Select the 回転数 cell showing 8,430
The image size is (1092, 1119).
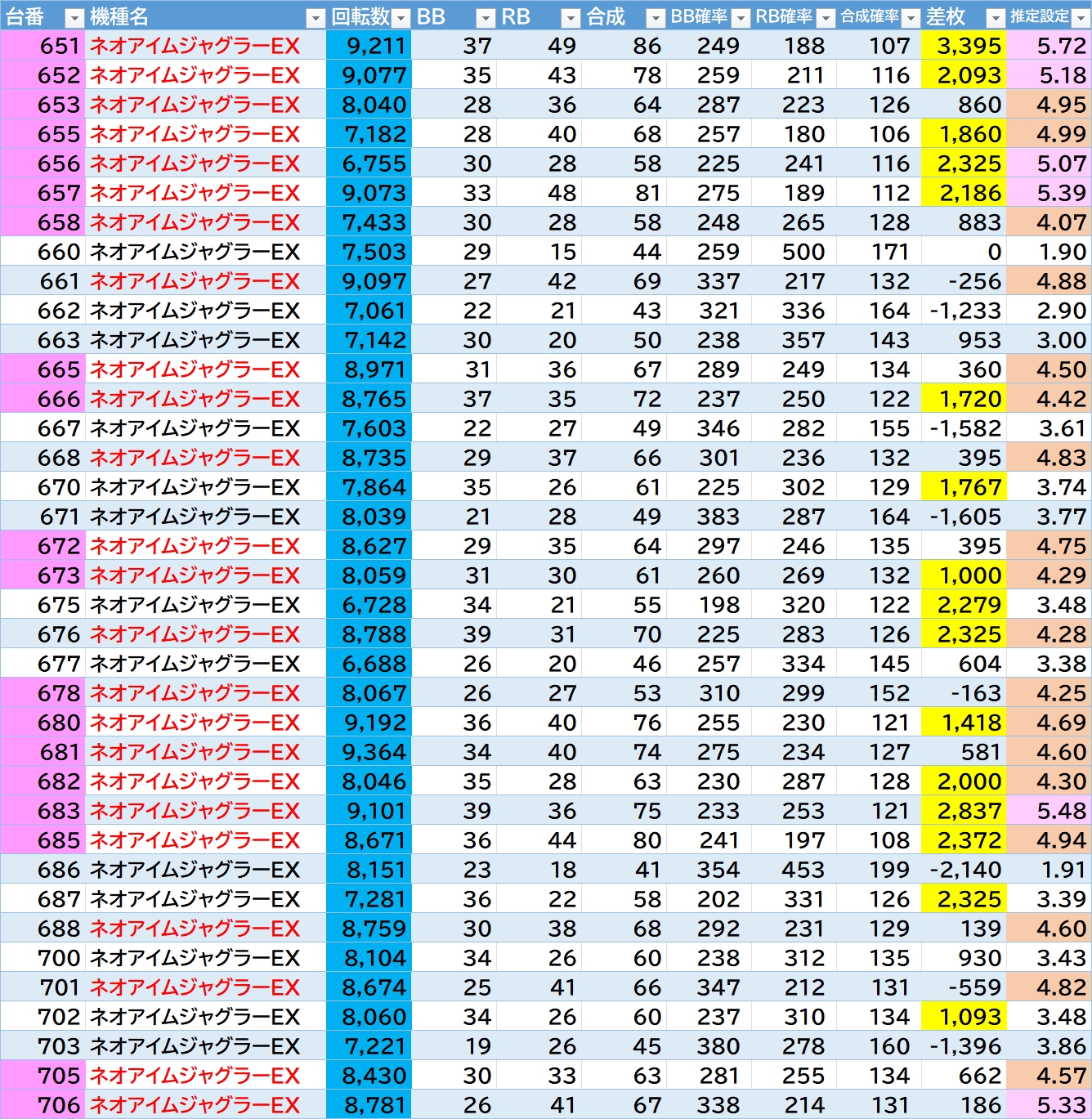point(369,1076)
